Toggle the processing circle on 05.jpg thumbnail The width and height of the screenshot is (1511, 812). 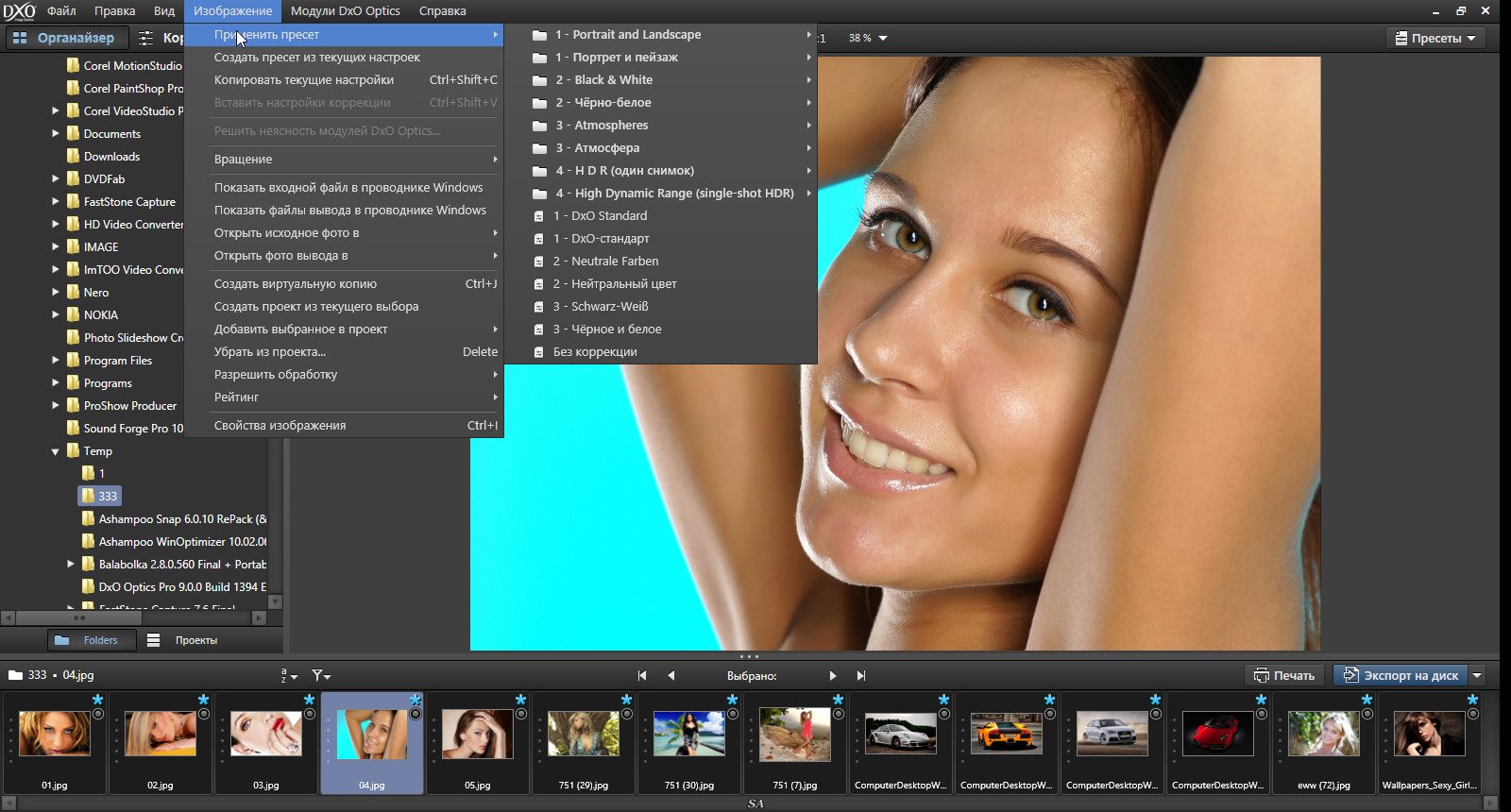click(521, 715)
